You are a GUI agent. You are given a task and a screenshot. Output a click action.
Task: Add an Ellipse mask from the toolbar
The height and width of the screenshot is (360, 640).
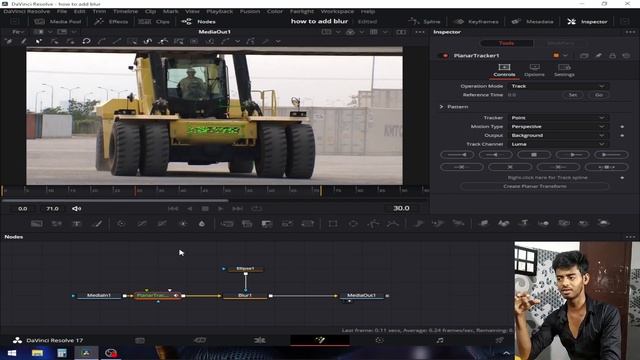[353, 223]
